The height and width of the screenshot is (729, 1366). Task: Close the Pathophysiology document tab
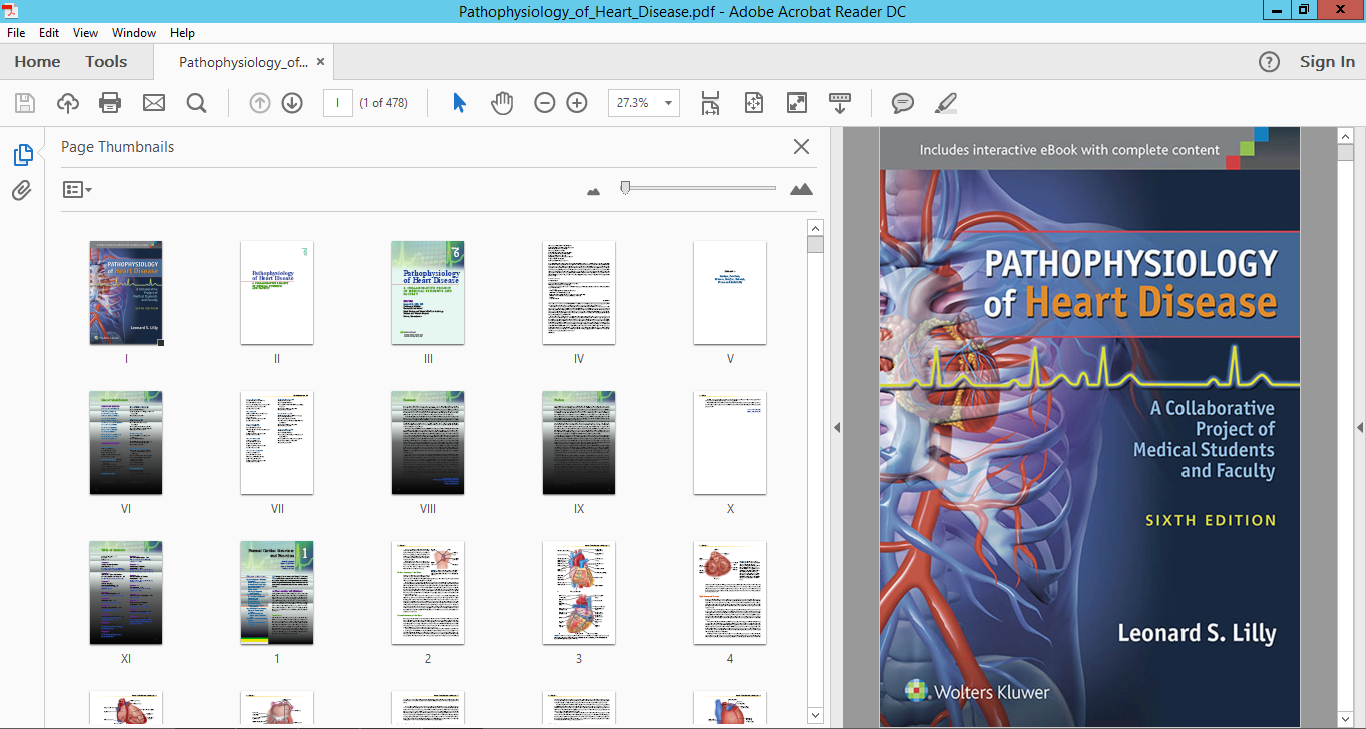pyautogui.click(x=320, y=62)
